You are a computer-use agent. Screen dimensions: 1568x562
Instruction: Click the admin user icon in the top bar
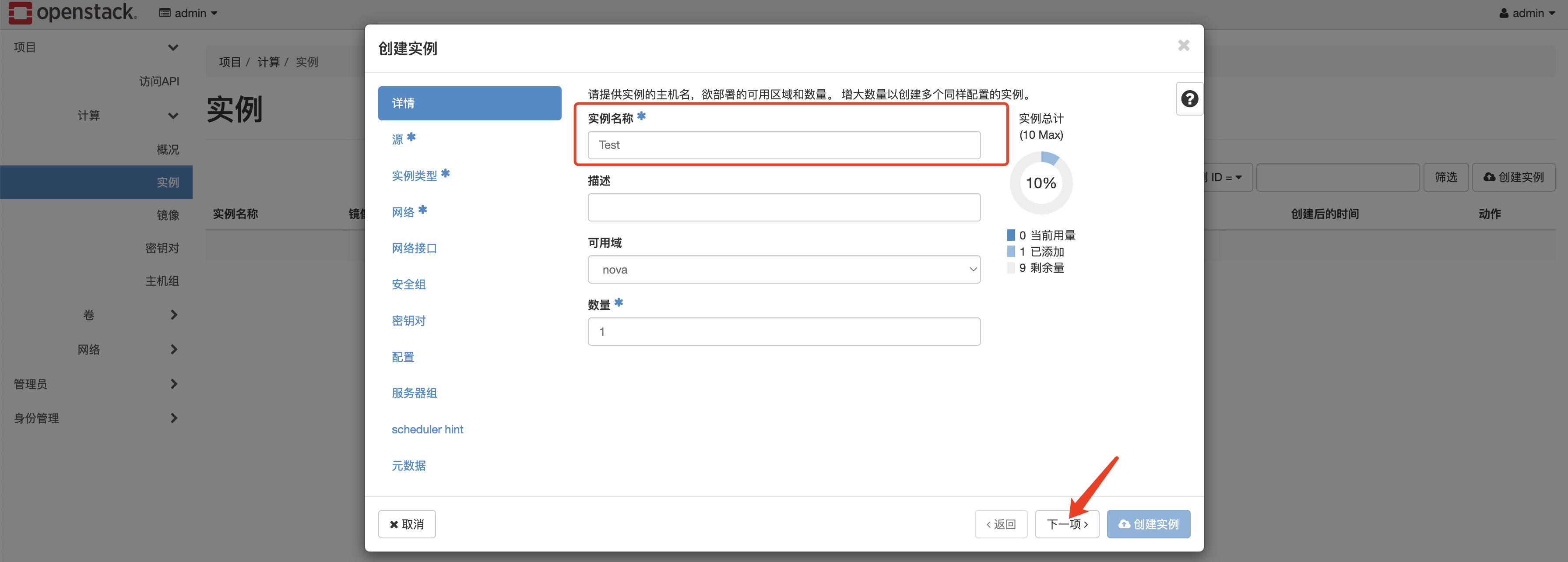[x=1504, y=12]
